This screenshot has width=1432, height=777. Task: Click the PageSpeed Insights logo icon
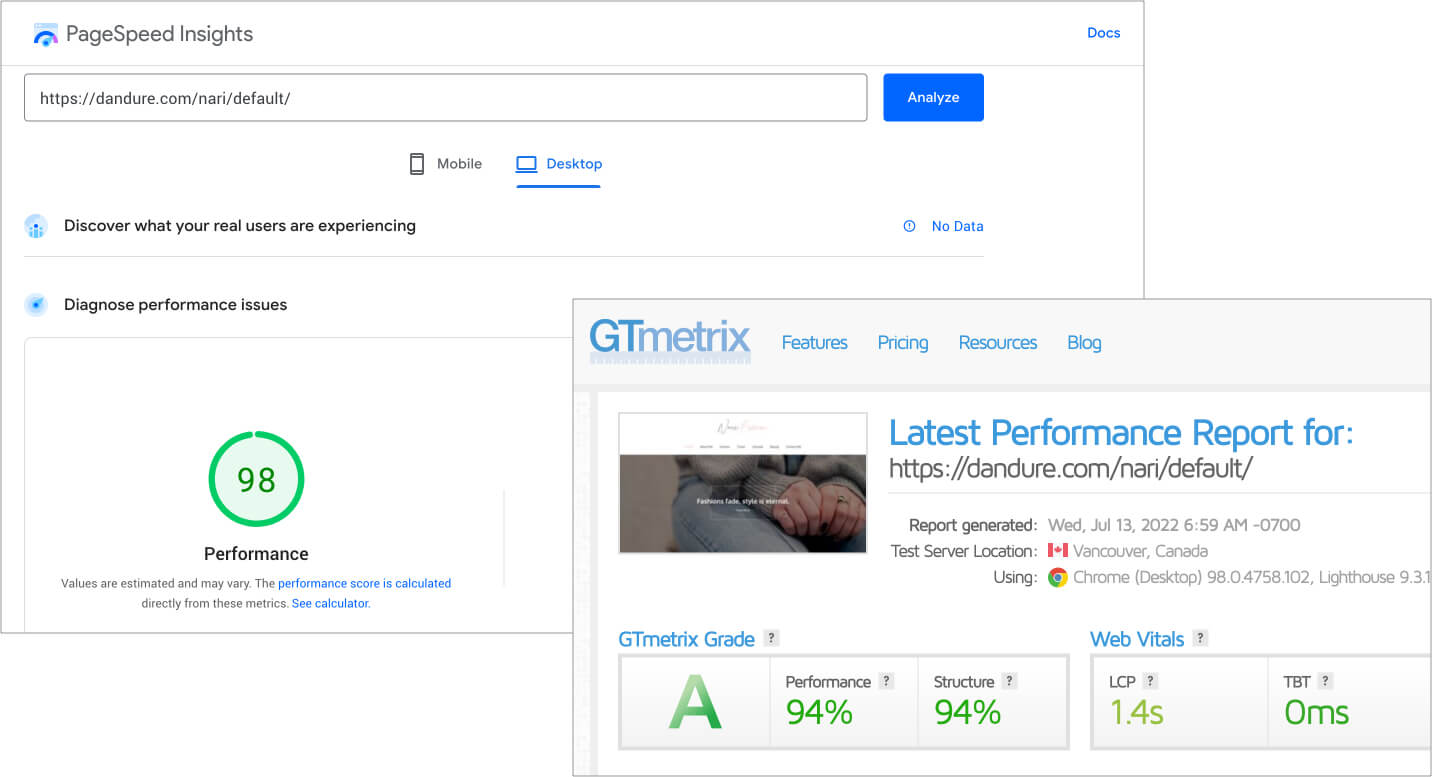coord(46,34)
